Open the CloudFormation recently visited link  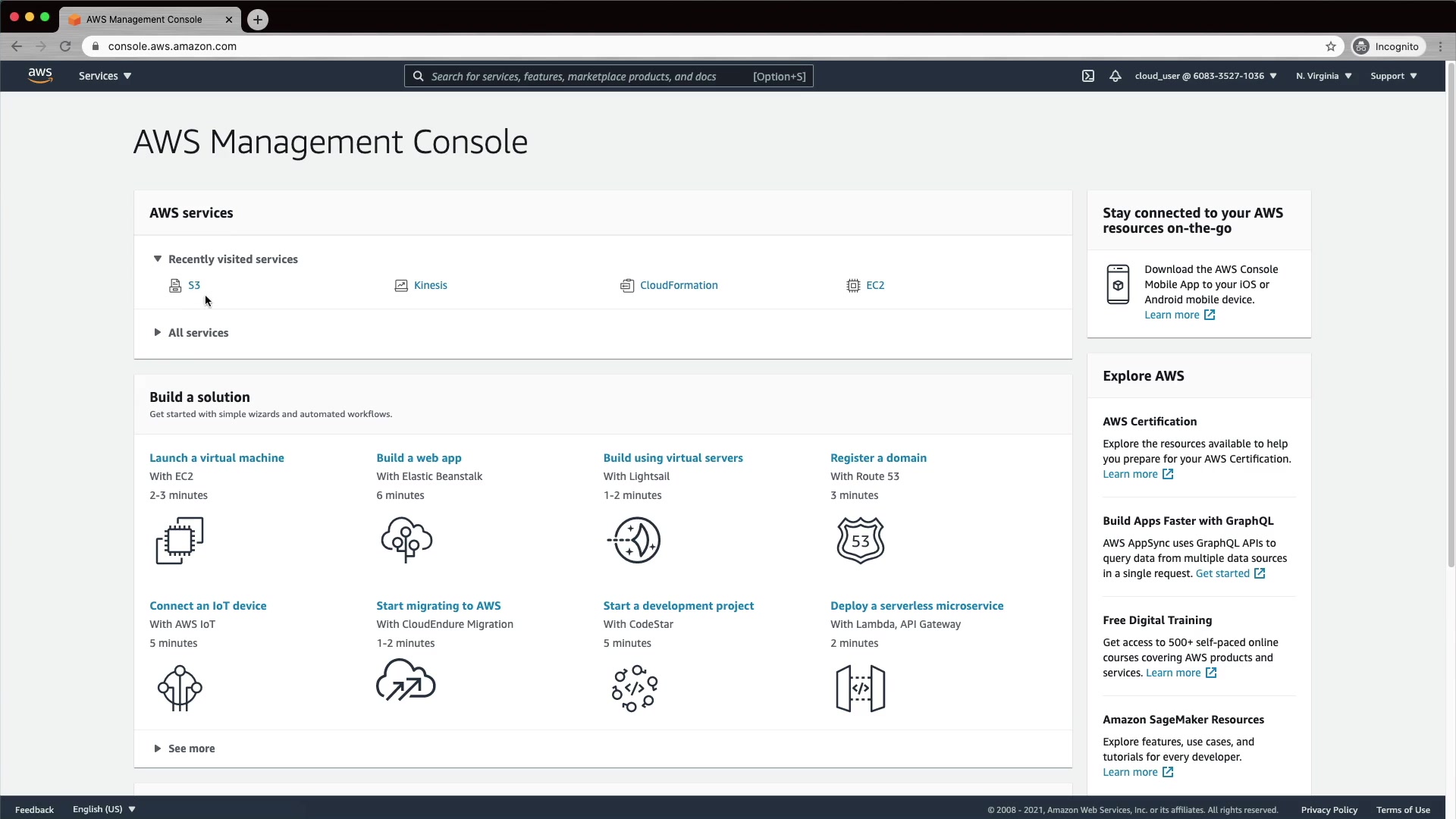click(678, 285)
